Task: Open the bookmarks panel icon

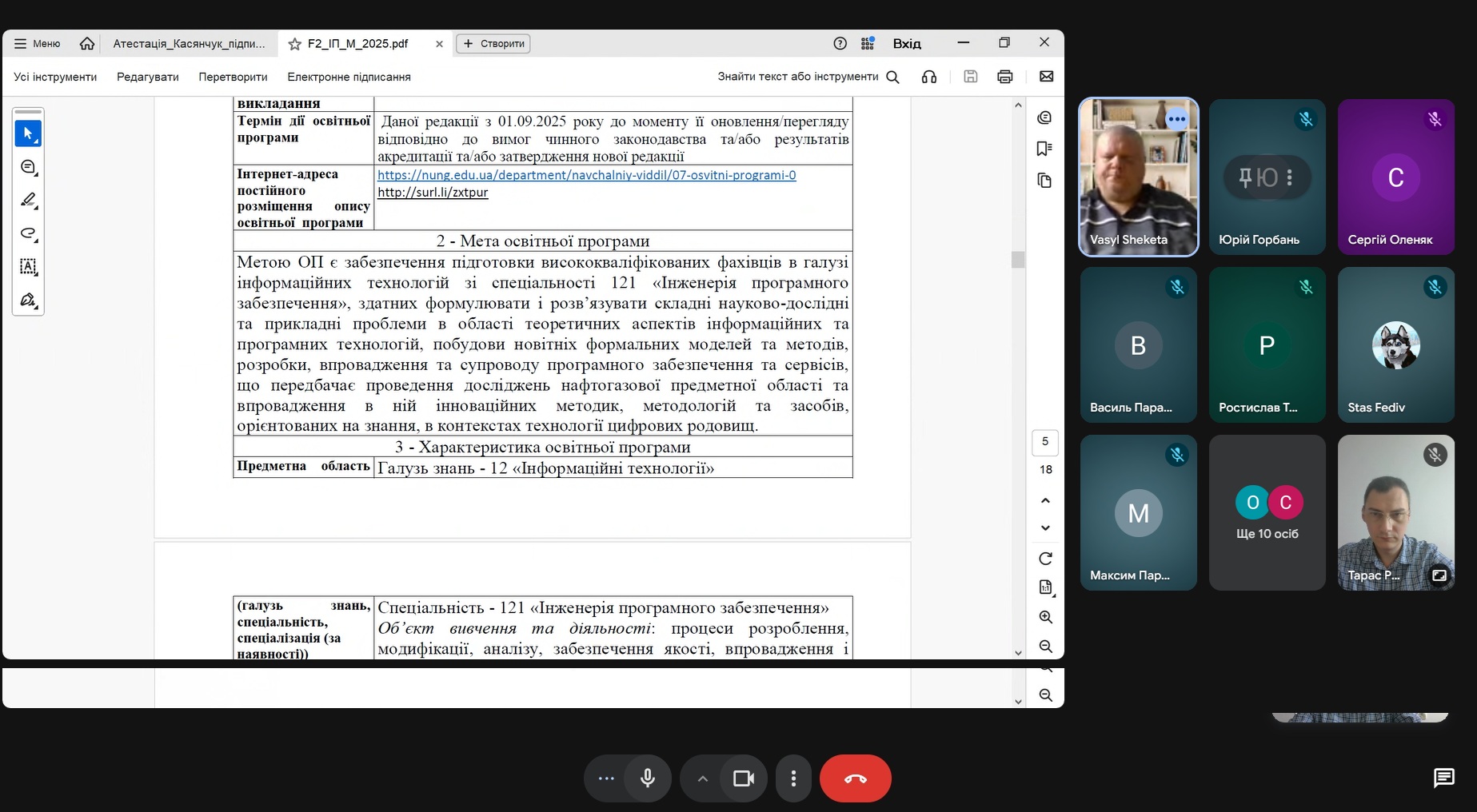Action: pyautogui.click(x=1044, y=149)
